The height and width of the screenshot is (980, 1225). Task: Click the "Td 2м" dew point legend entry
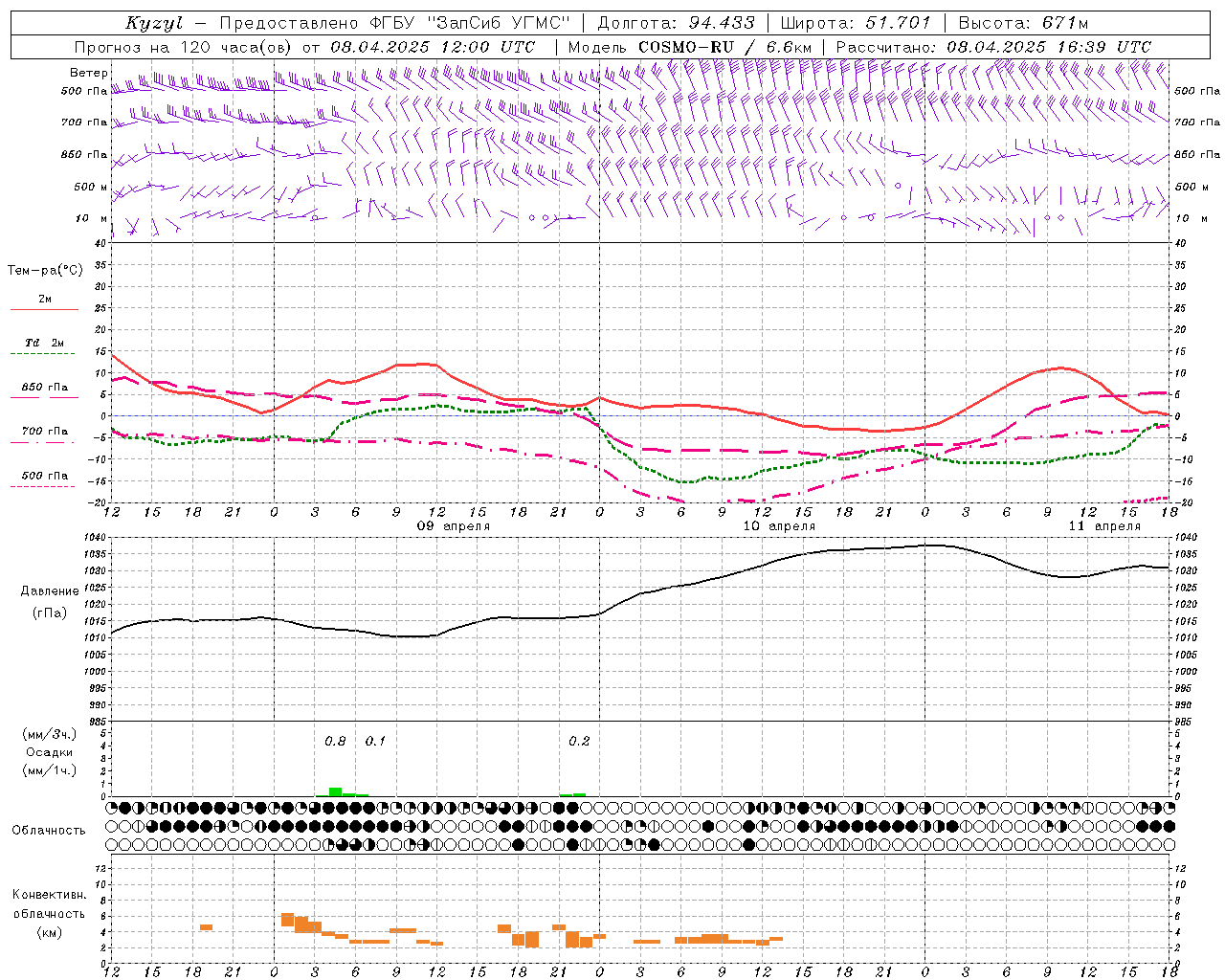[x=45, y=343]
